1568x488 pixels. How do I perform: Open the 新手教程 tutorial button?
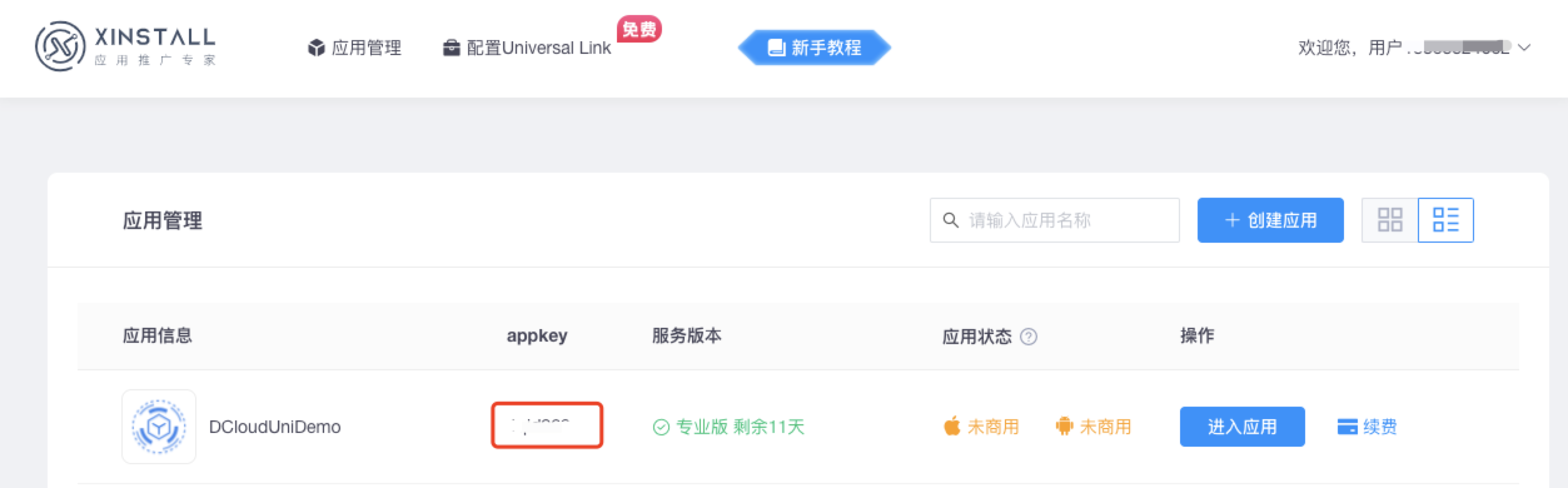pyautogui.click(x=814, y=48)
